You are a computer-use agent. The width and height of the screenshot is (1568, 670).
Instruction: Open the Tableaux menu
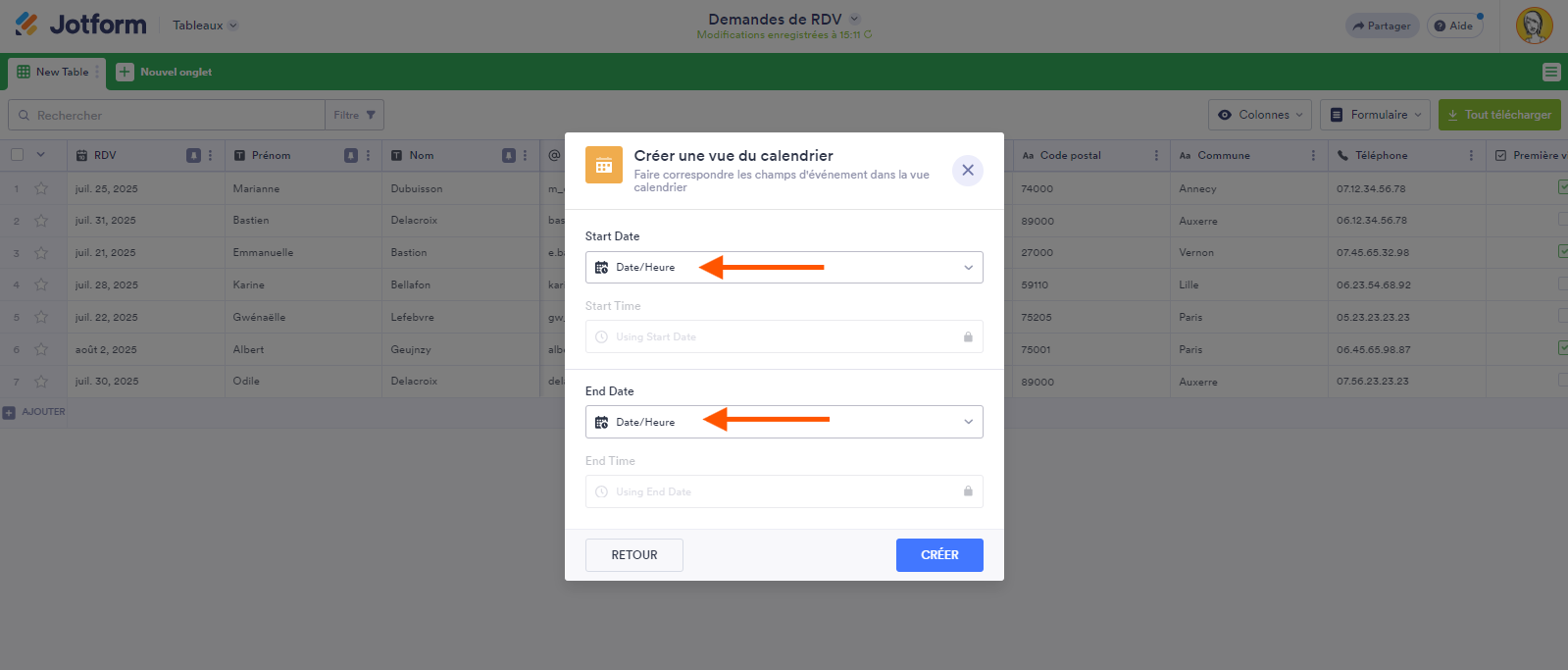tap(205, 26)
